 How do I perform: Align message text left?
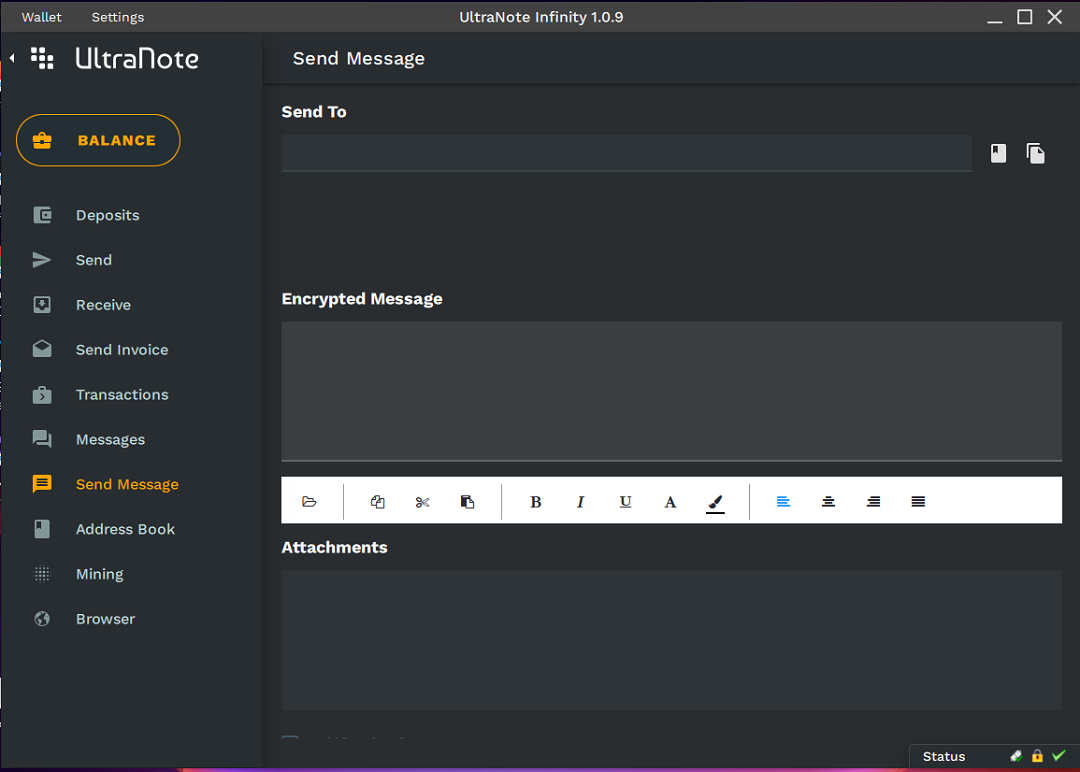[783, 501]
